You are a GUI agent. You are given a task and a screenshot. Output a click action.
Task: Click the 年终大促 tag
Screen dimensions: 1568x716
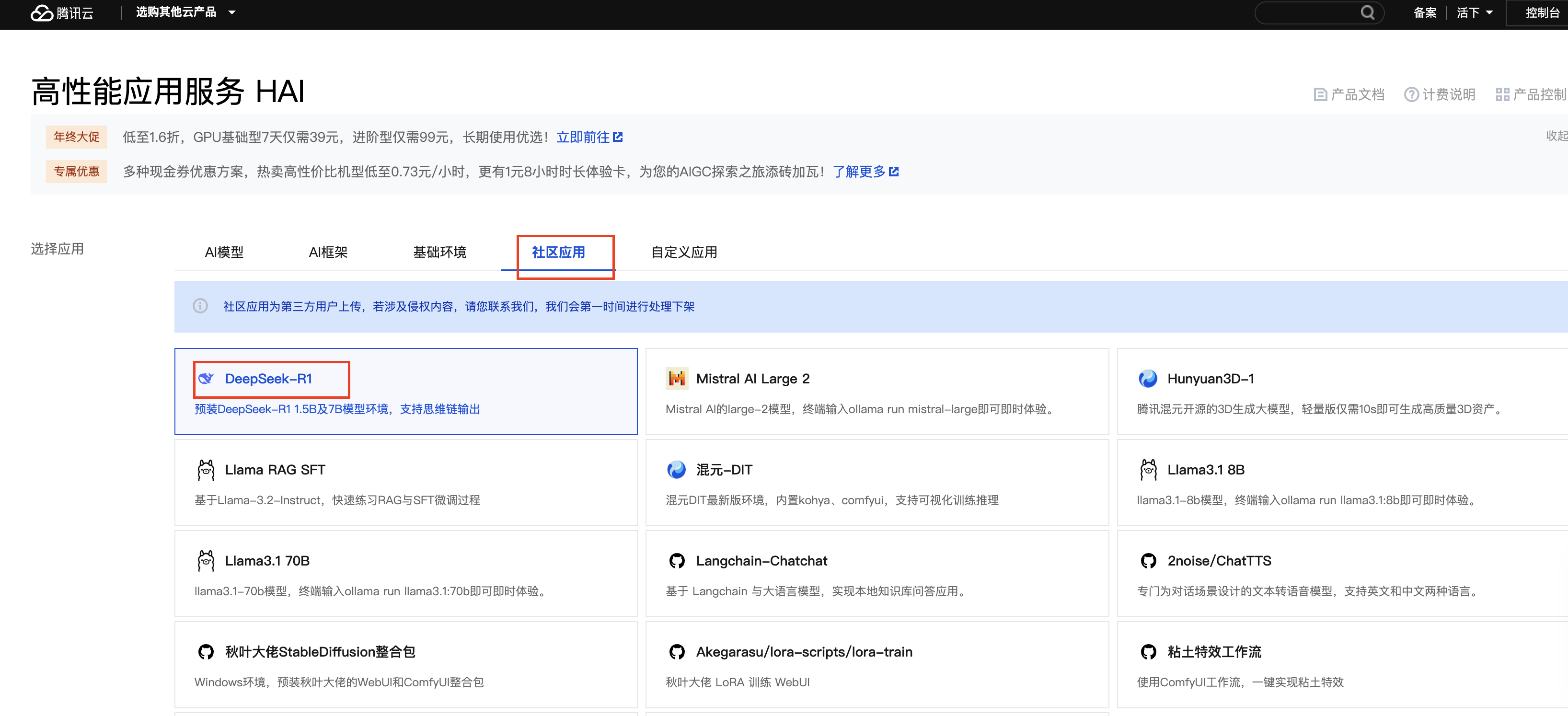pyautogui.click(x=77, y=137)
